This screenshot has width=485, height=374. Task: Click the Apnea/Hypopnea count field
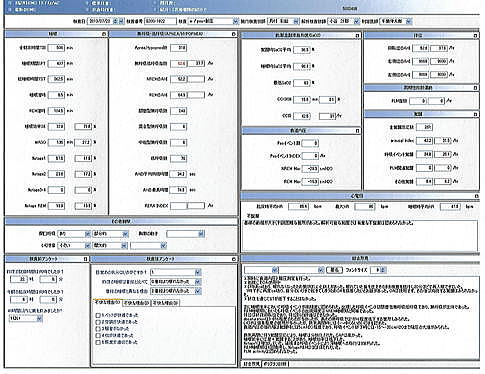point(178,48)
